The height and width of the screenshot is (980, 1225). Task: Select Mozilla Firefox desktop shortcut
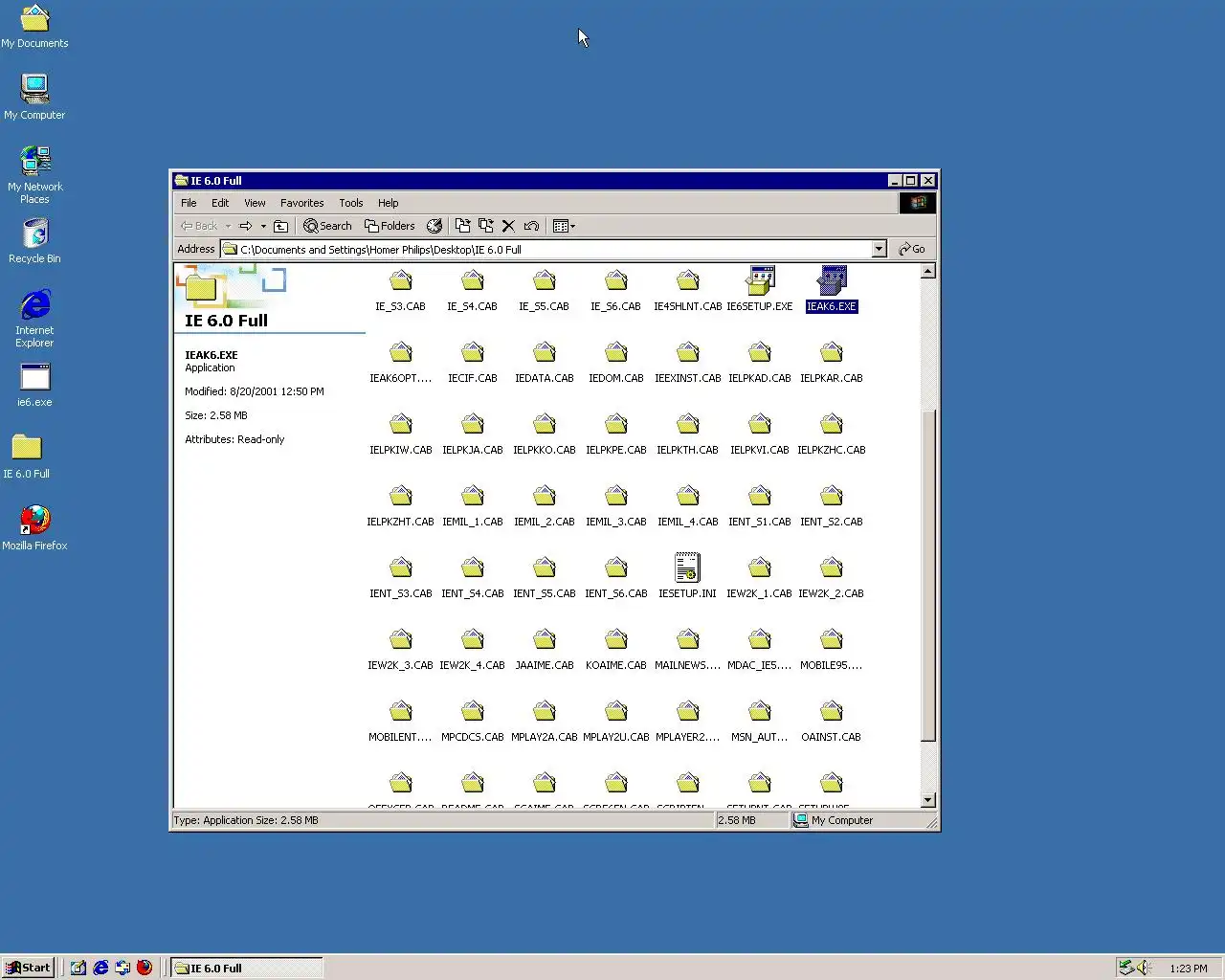pyautogui.click(x=34, y=527)
